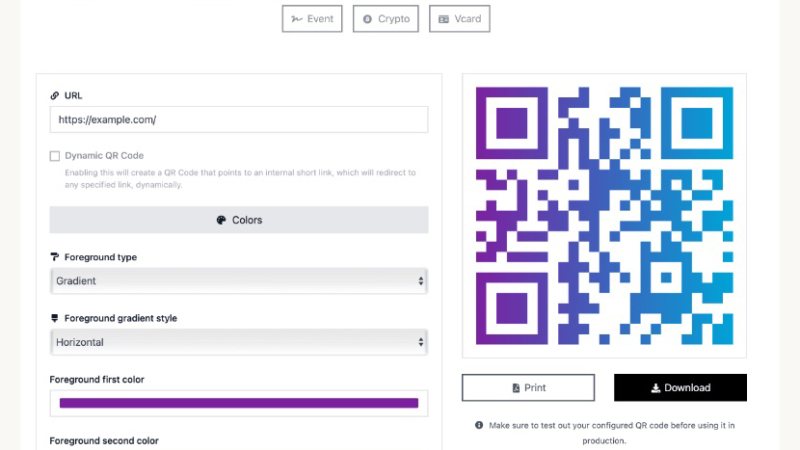Viewport: 800px width, 450px height.
Task: Select the Vcard QR type tab
Action: click(460, 19)
